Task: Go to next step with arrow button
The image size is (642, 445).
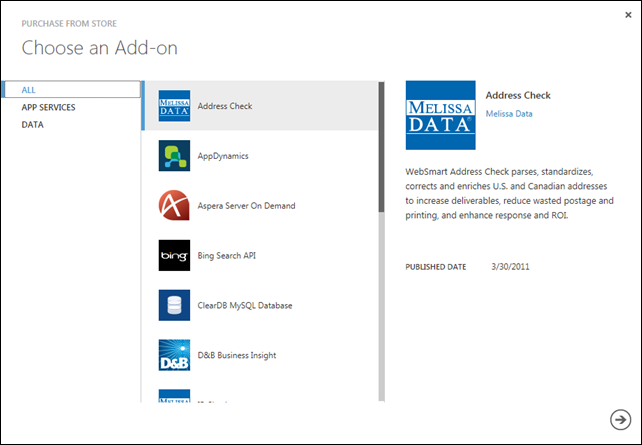Action: tap(620, 420)
